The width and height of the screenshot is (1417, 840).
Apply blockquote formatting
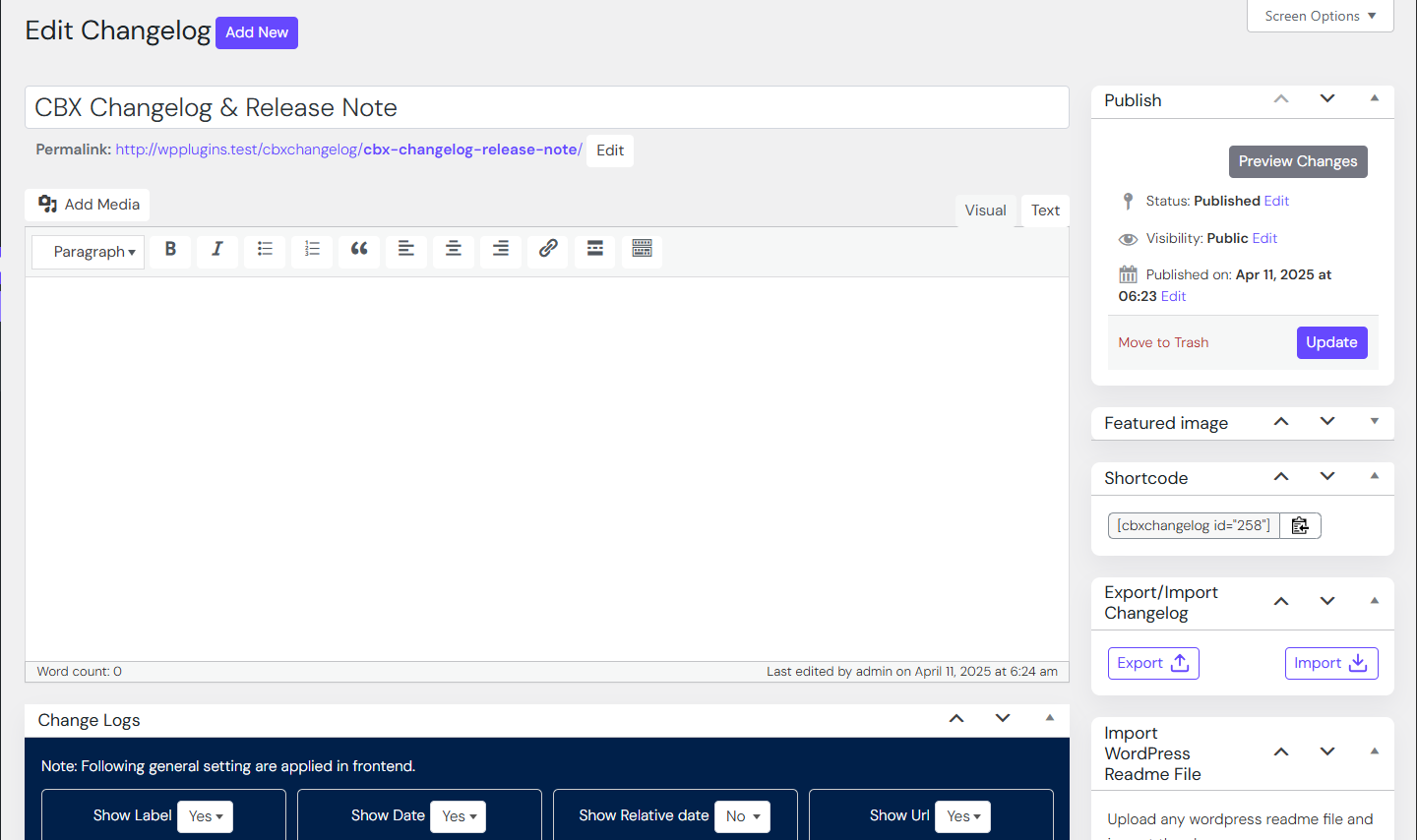359,251
